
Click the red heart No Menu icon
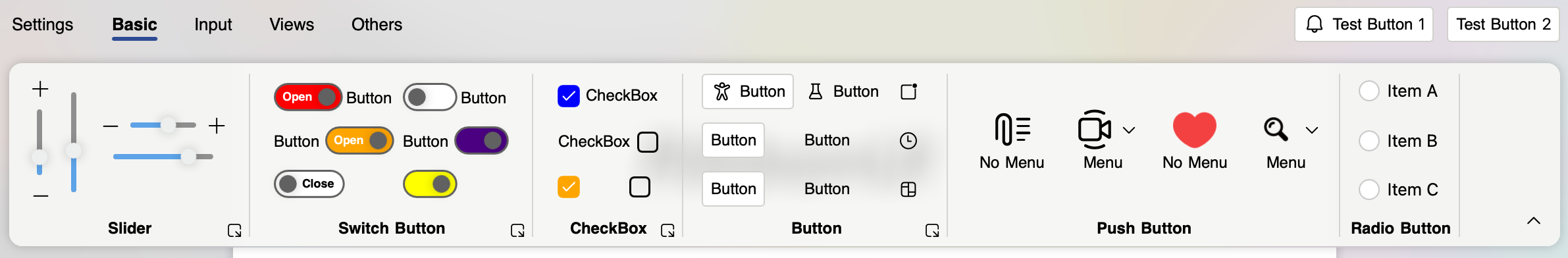[x=1194, y=129]
